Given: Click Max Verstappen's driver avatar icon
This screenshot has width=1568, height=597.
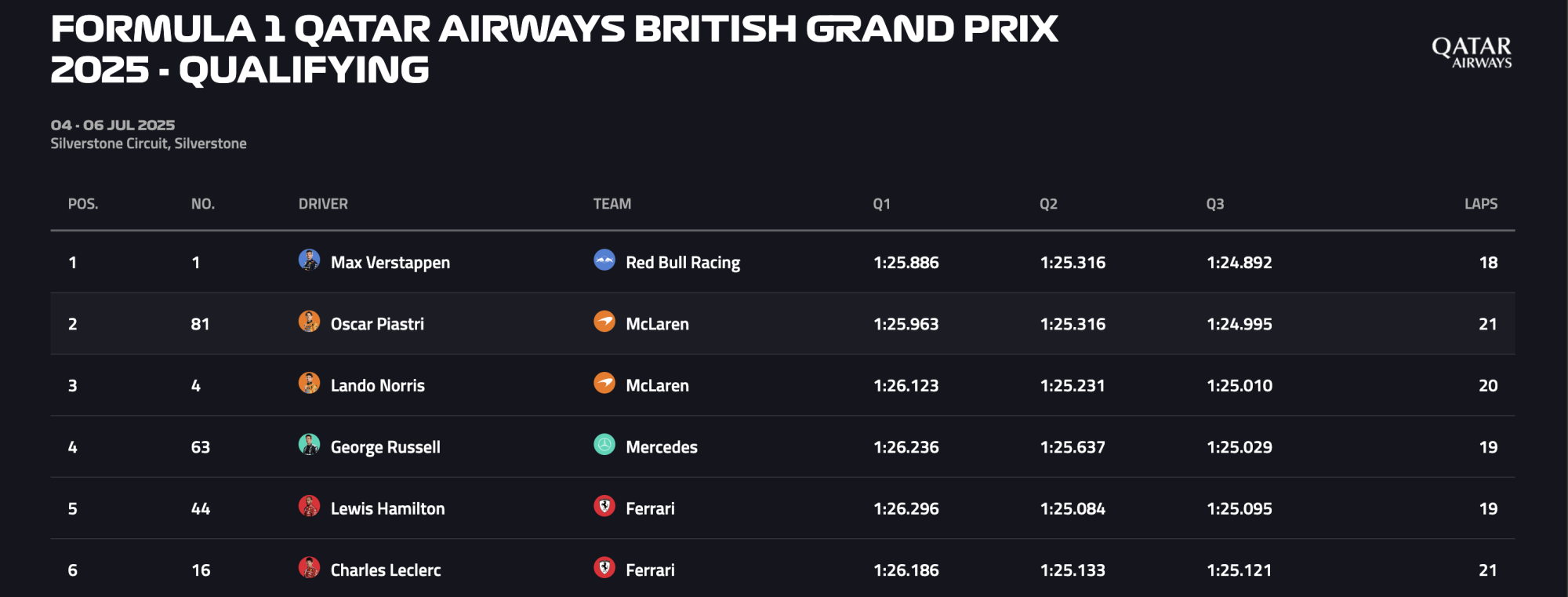Looking at the screenshot, I should [309, 260].
